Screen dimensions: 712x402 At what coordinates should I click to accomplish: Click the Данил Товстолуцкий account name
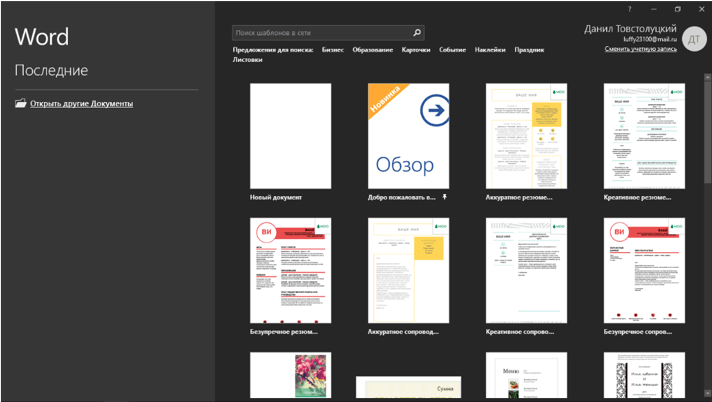630,29
